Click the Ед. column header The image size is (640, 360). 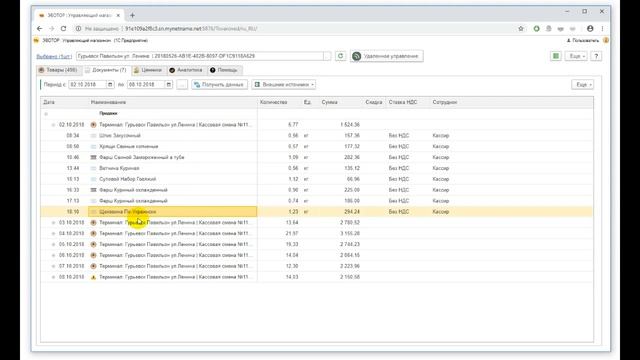click(307, 102)
